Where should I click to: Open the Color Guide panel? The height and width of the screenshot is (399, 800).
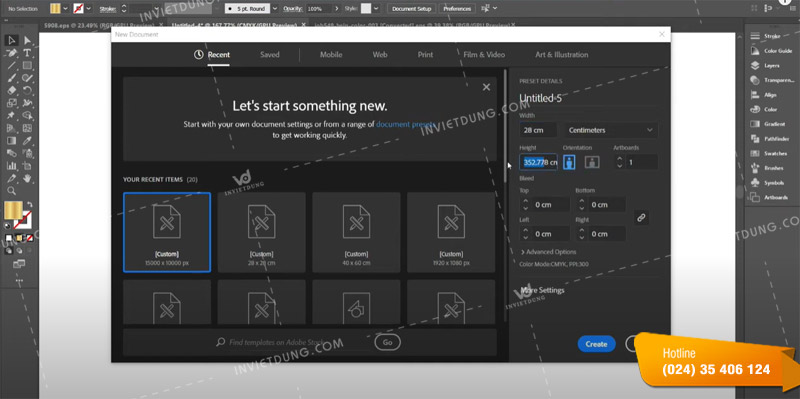click(x=771, y=51)
